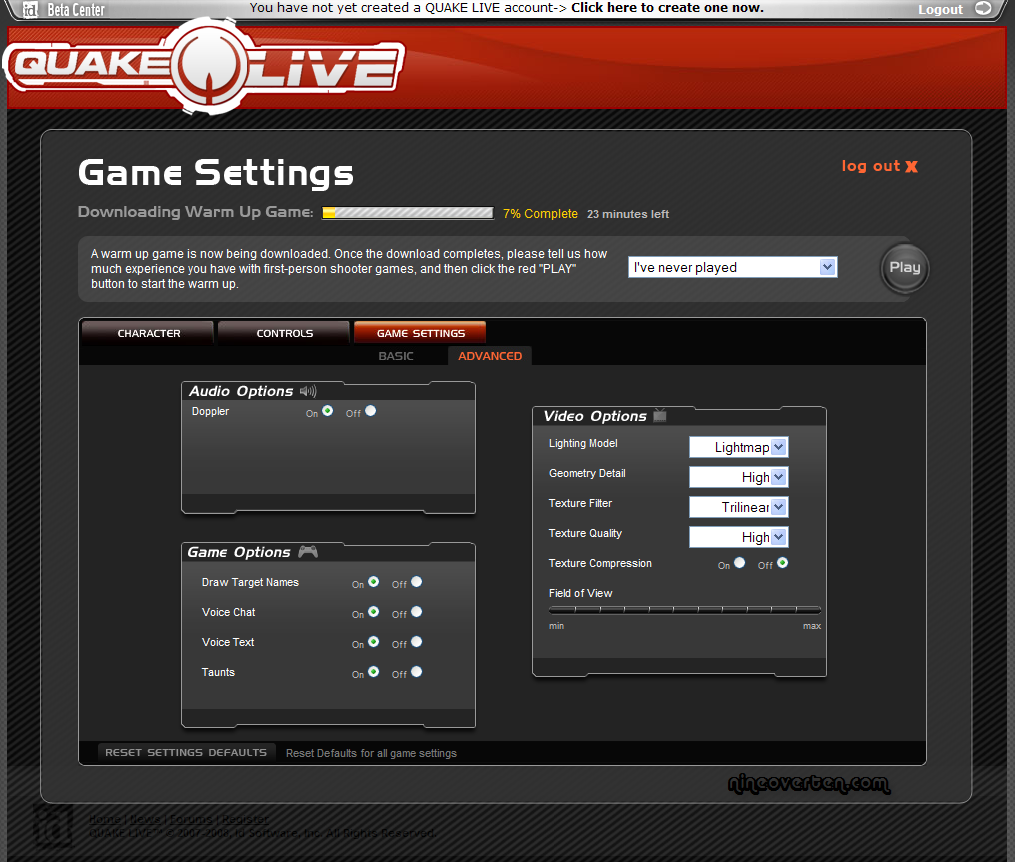This screenshot has width=1015, height=862.
Task: Click the Quake Live logo
Action: coord(203,67)
